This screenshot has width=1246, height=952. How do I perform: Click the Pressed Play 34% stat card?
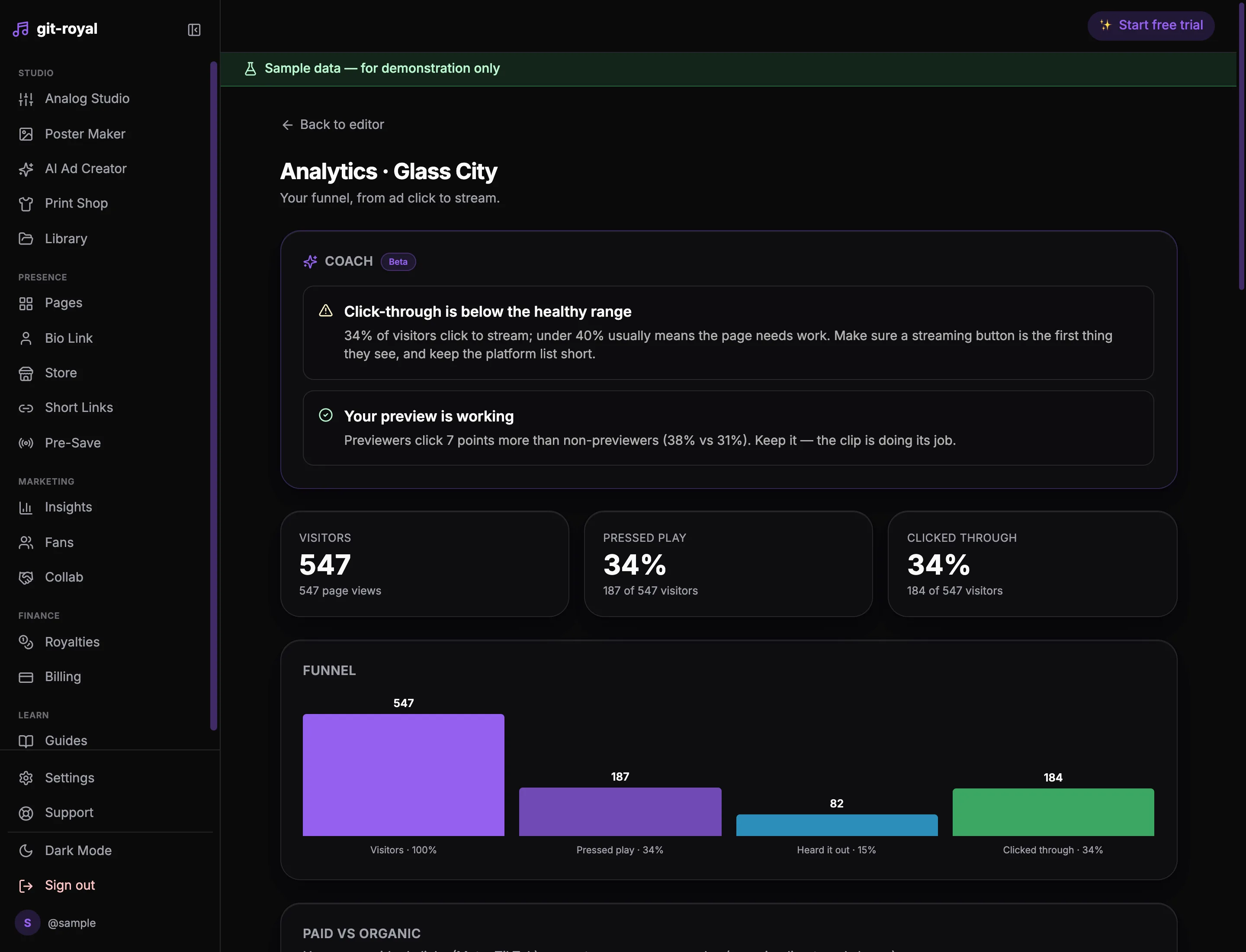(728, 564)
